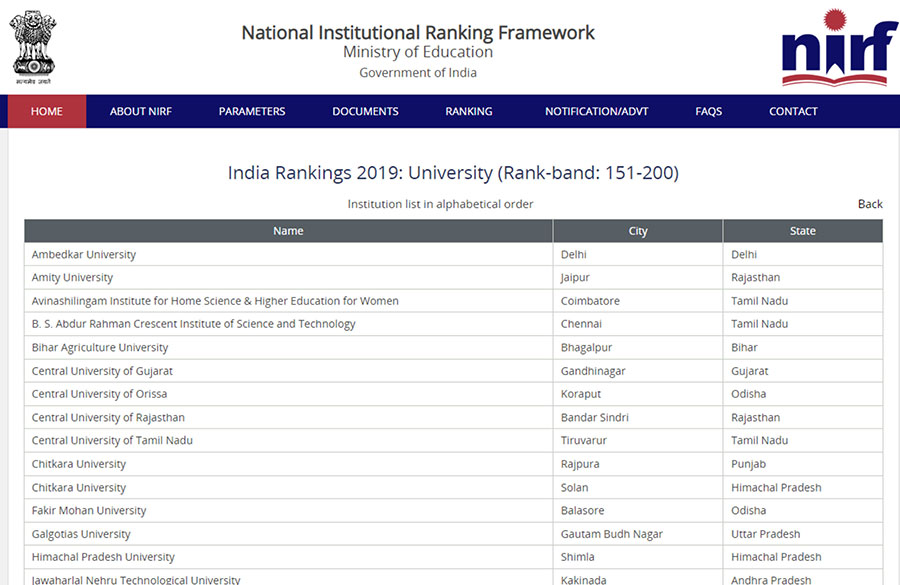Select Himachal Pradesh University name
Viewport: 900px width, 585px height.
103,557
